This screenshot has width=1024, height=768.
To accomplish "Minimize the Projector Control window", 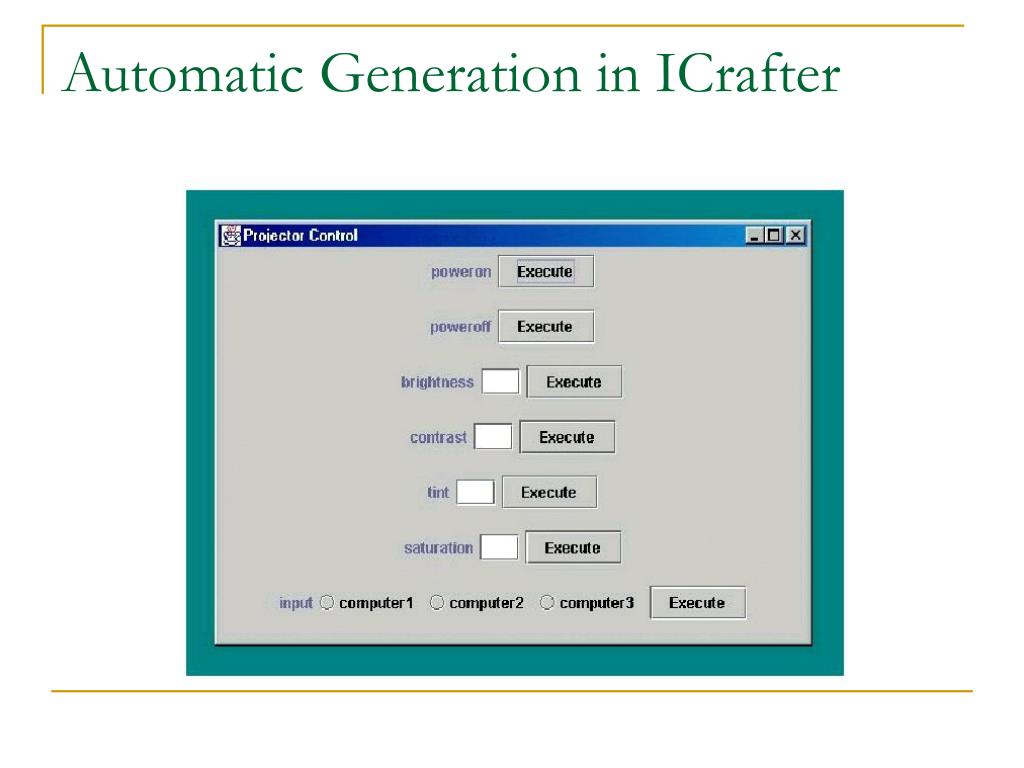I will tap(755, 235).
